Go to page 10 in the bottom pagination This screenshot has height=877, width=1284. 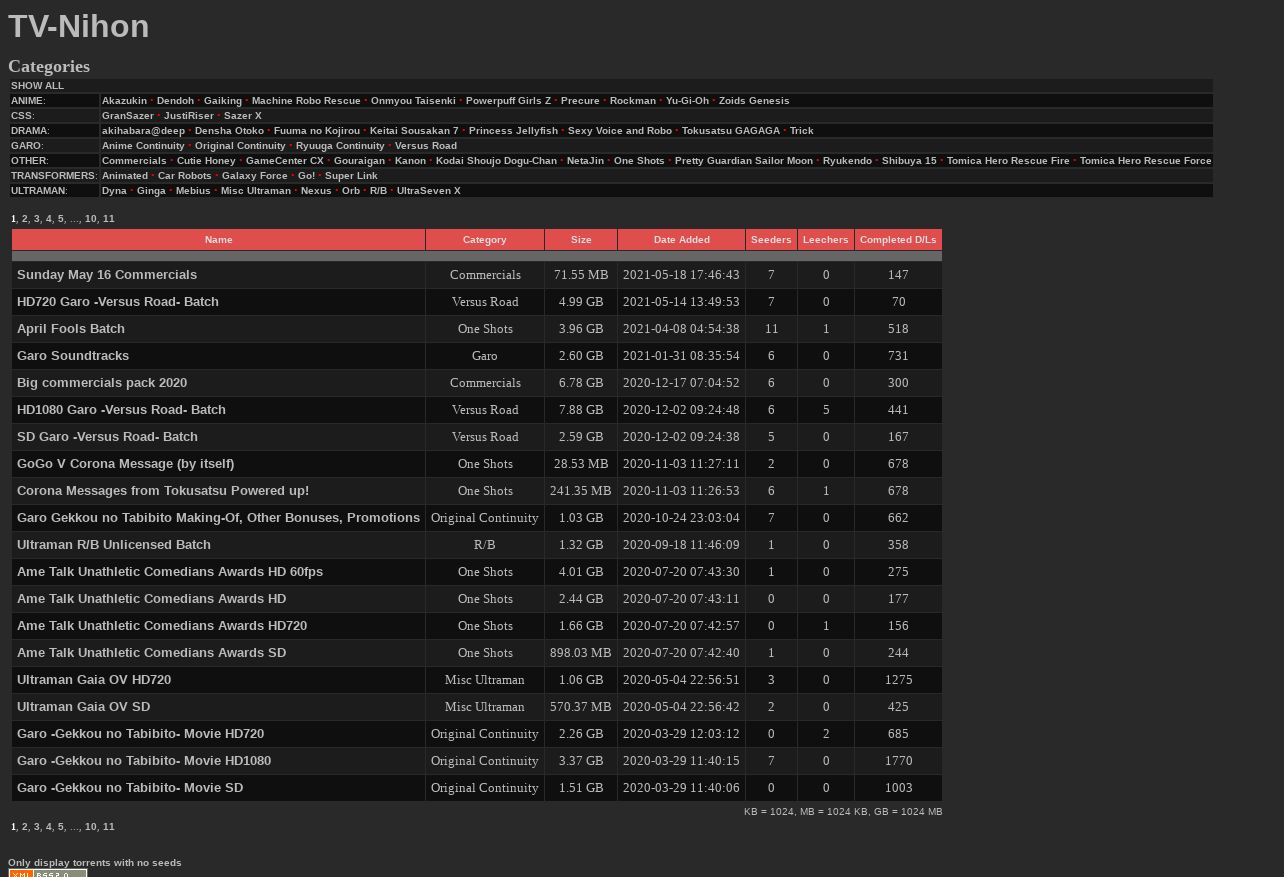click(x=91, y=827)
